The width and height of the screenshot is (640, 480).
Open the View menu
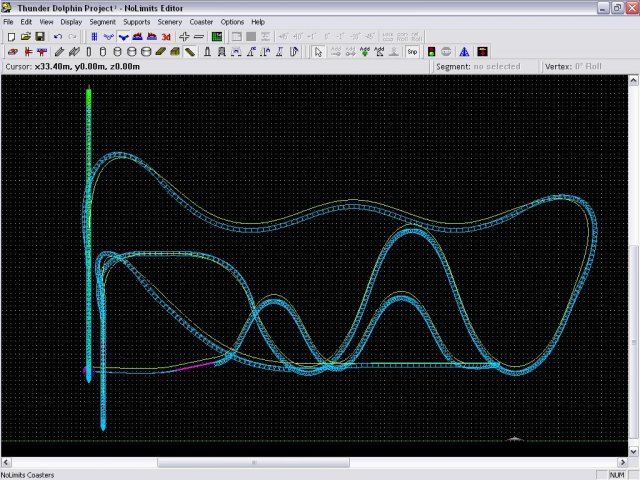(46, 22)
